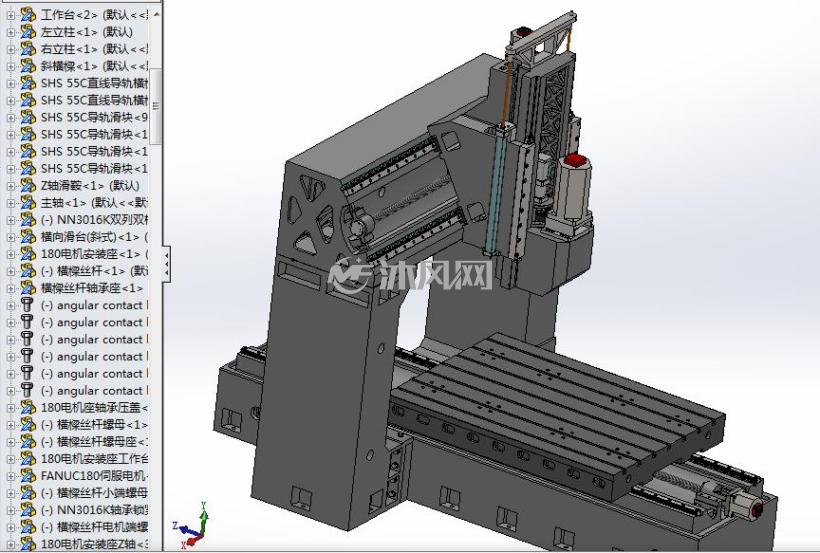Expand the FANUC180伺服电机 tree node
The width and height of the screenshot is (820, 553).
tap(10, 477)
